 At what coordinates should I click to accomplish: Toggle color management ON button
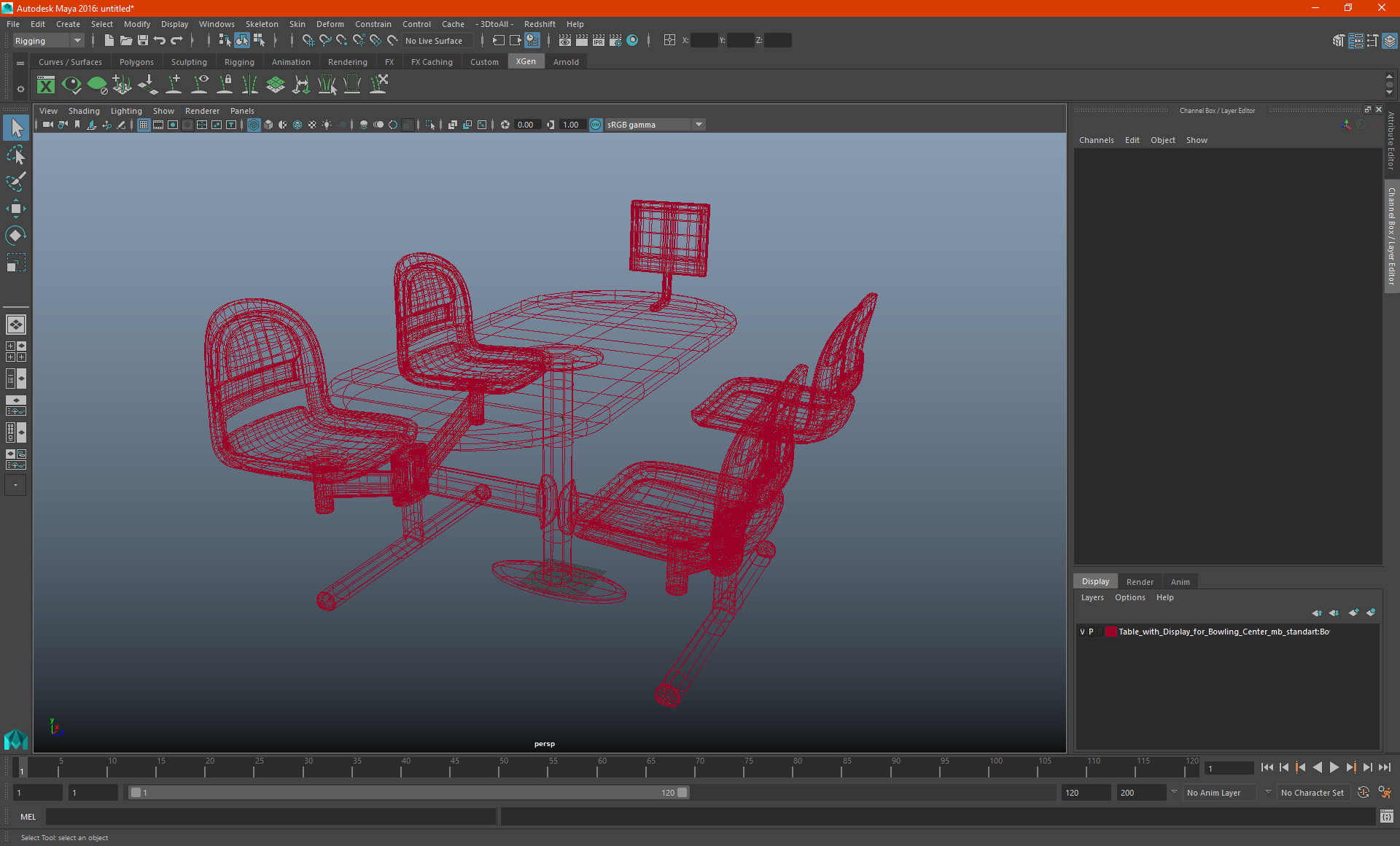click(596, 125)
